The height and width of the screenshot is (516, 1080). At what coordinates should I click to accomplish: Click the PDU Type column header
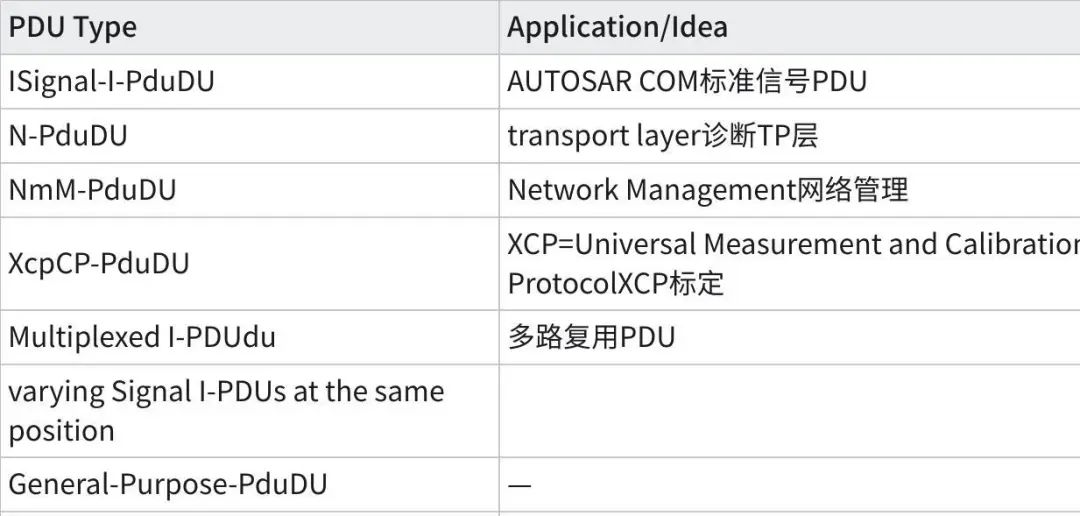click(x=72, y=27)
